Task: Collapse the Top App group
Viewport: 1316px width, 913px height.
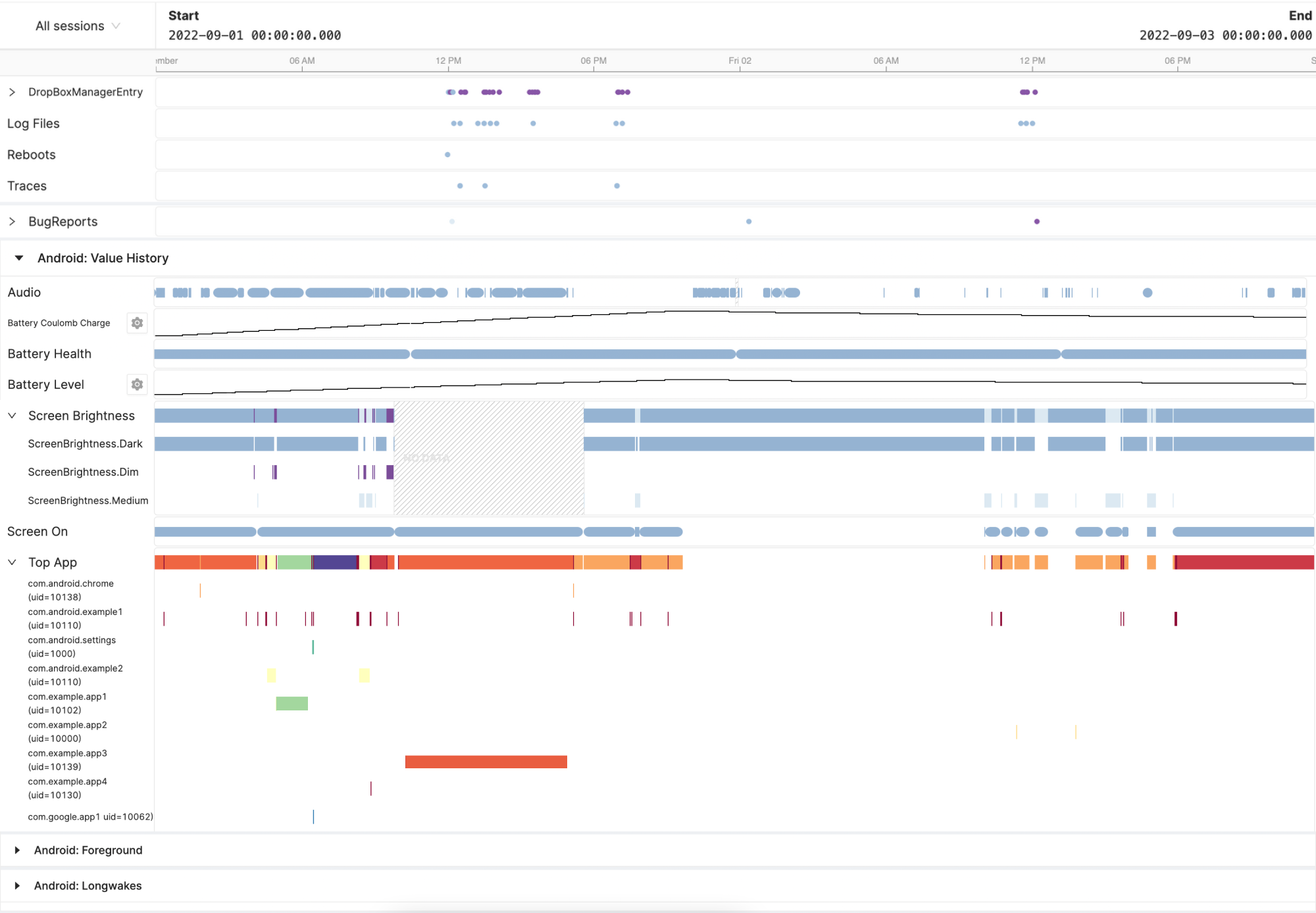Action: (x=12, y=562)
